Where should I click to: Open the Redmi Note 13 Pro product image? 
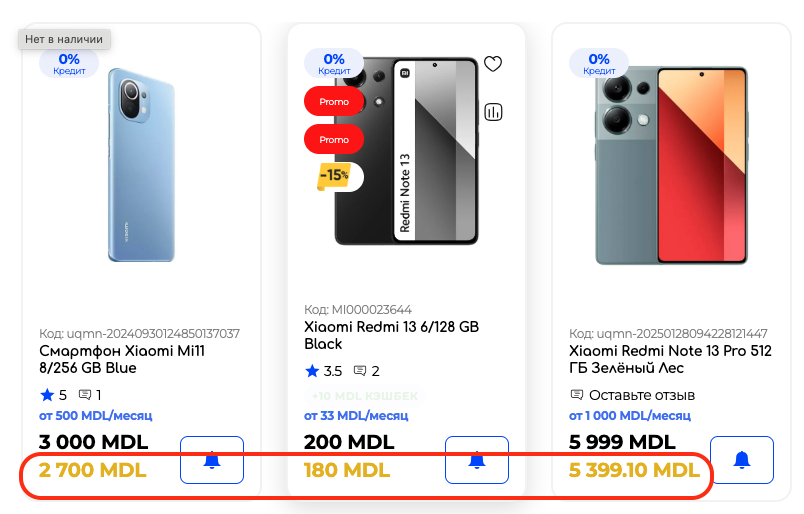(x=671, y=165)
